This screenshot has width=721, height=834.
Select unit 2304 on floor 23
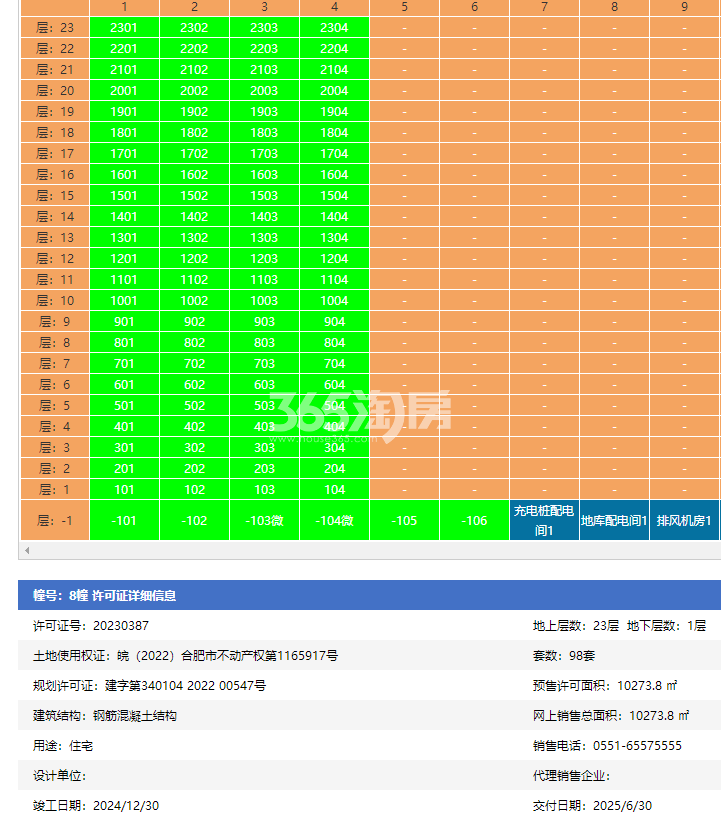tap(334, 28)
